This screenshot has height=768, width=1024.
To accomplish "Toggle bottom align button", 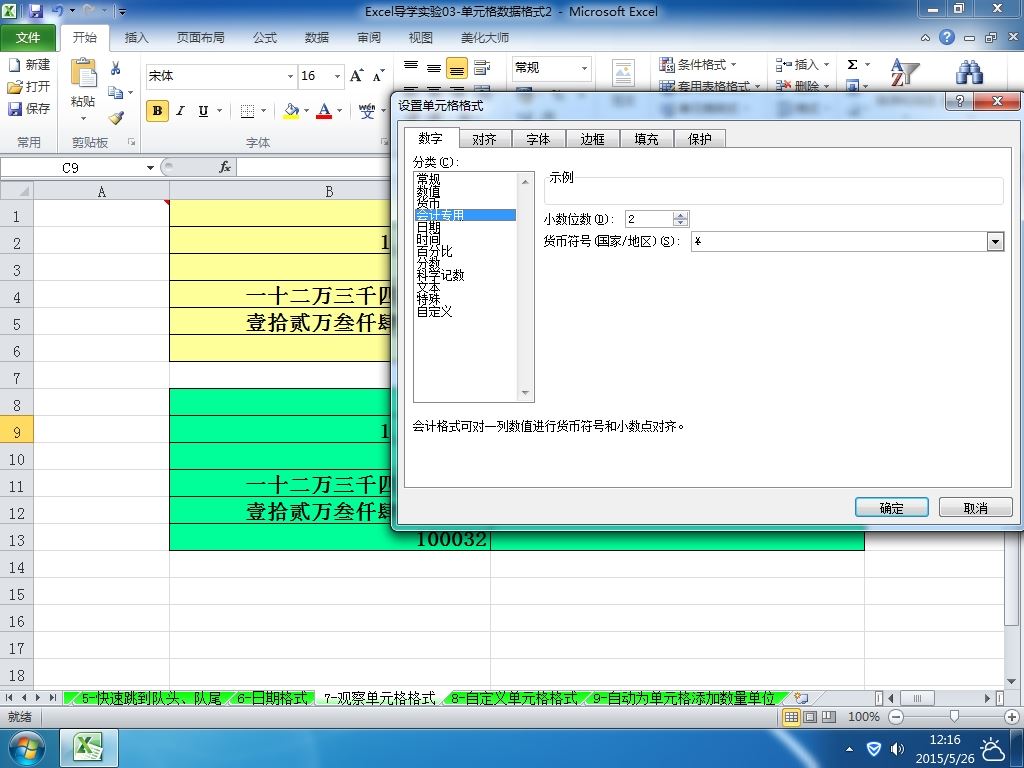I will pyautogui.click(x=457, y=67).
